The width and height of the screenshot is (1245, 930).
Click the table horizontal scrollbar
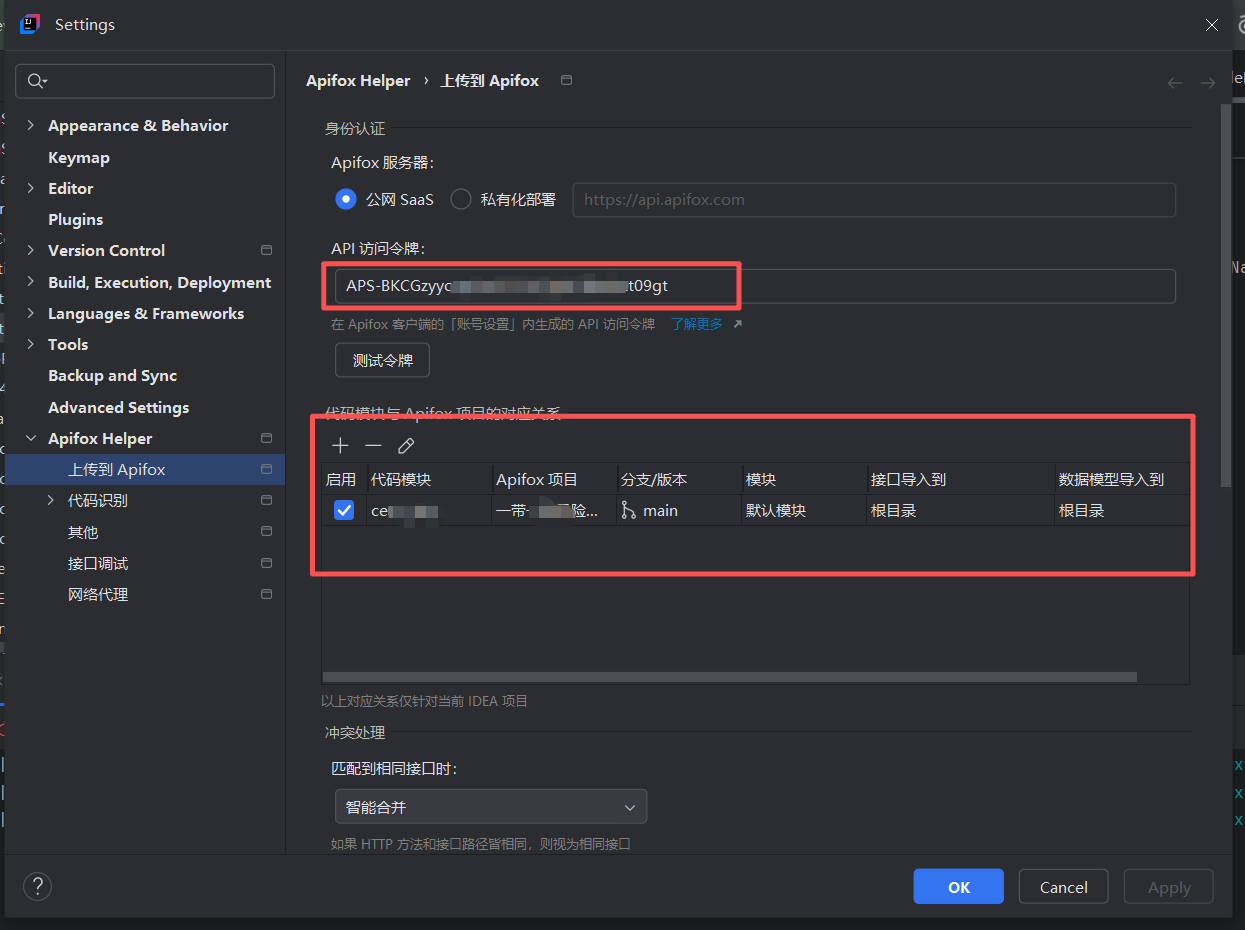[729, 677]
